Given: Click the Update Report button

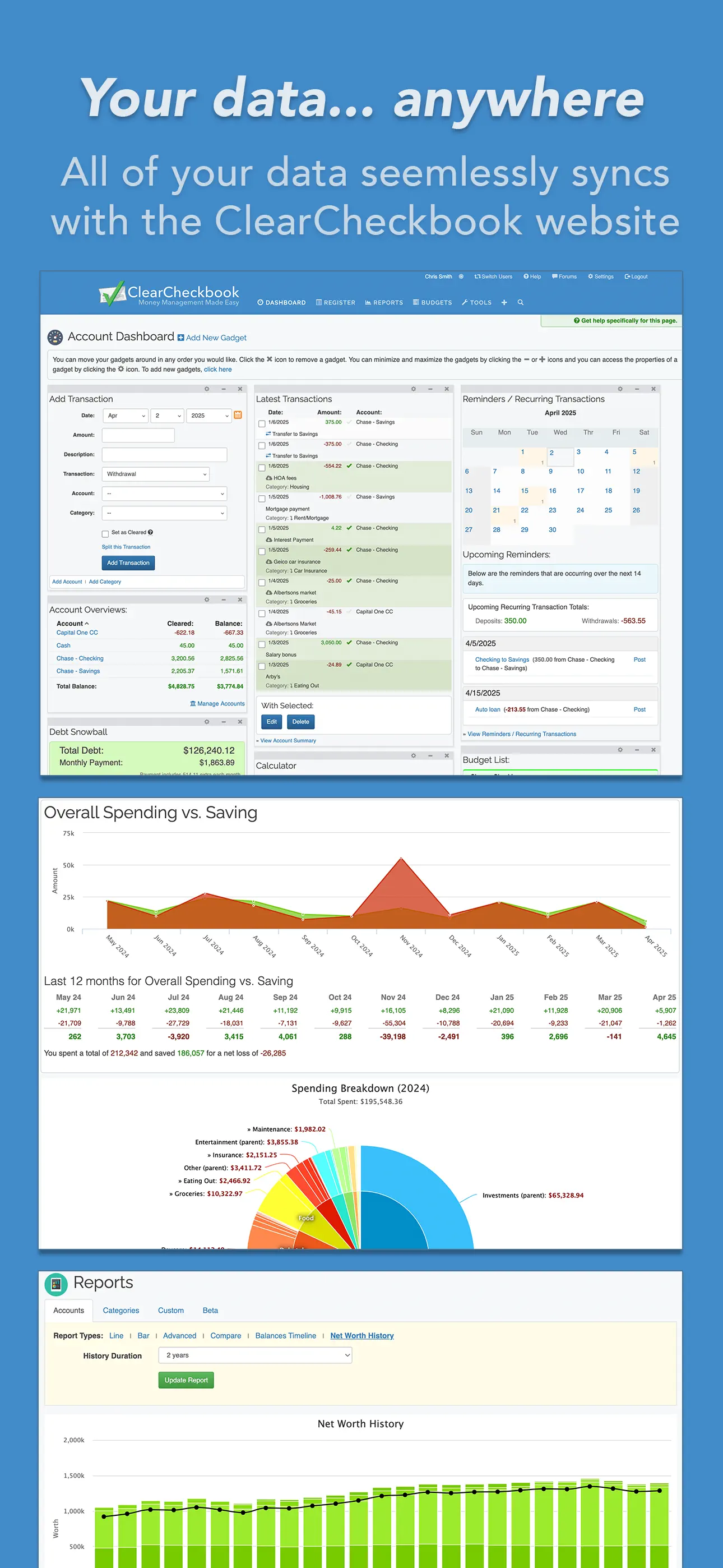Looking at the screenshot, I should click(186, 1380).
